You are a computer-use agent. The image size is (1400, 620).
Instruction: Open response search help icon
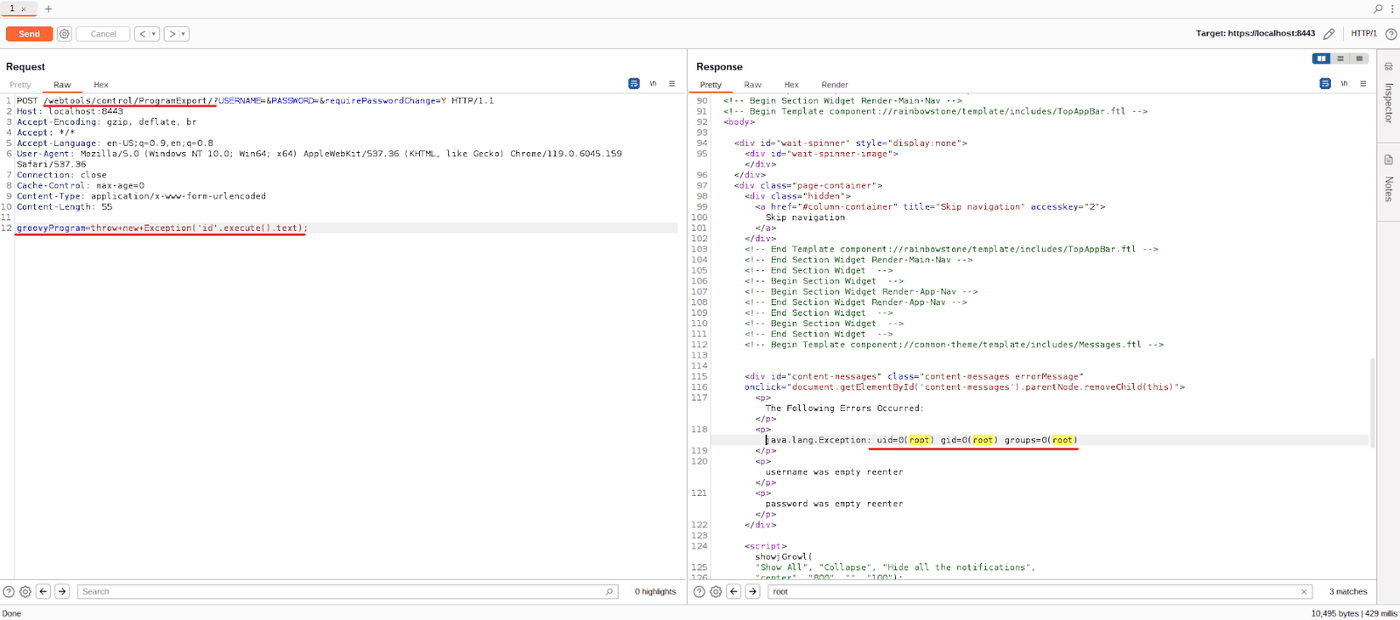click(x=700, y=592)
